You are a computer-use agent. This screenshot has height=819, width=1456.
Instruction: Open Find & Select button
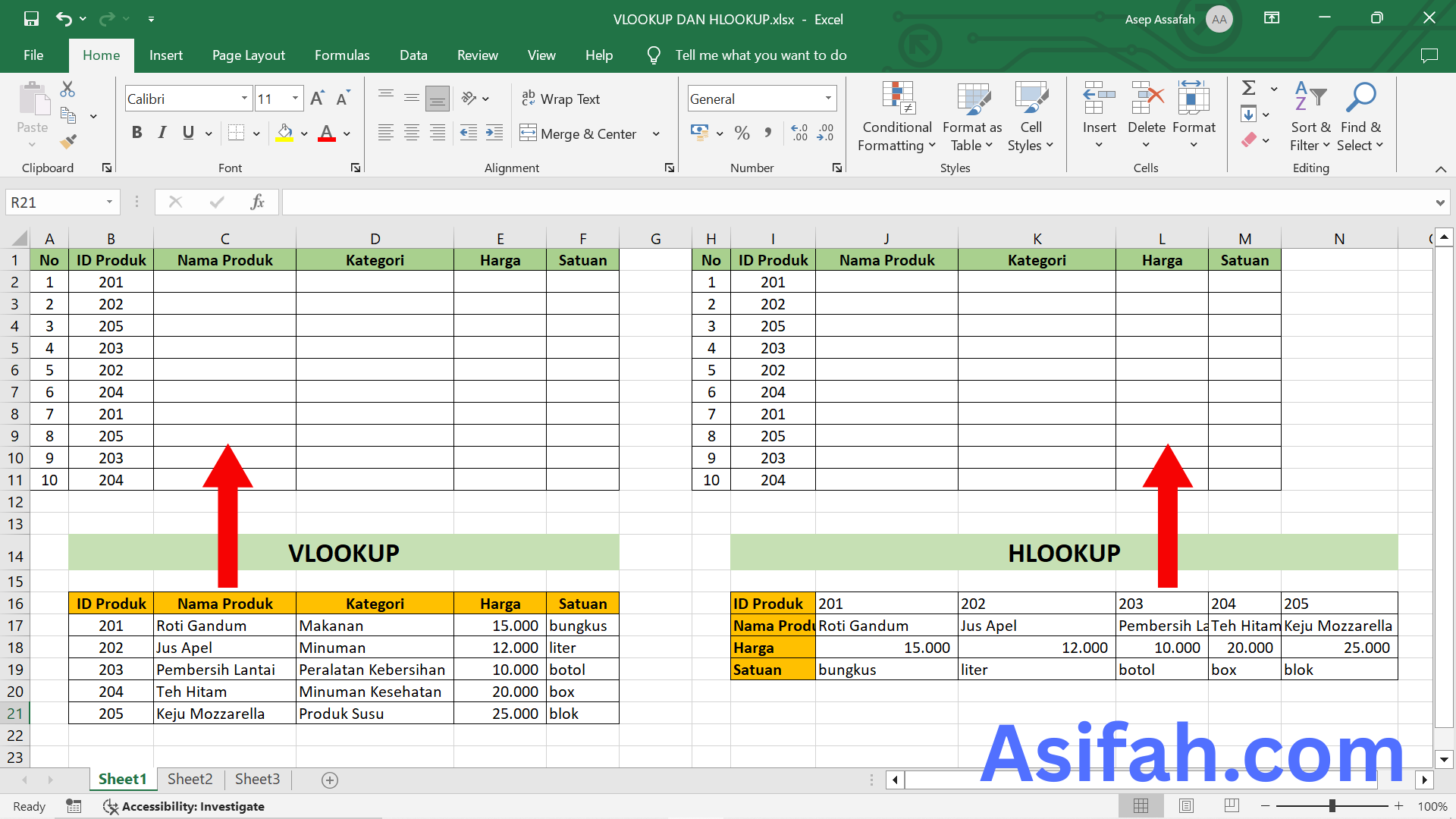pos(1360,117)
